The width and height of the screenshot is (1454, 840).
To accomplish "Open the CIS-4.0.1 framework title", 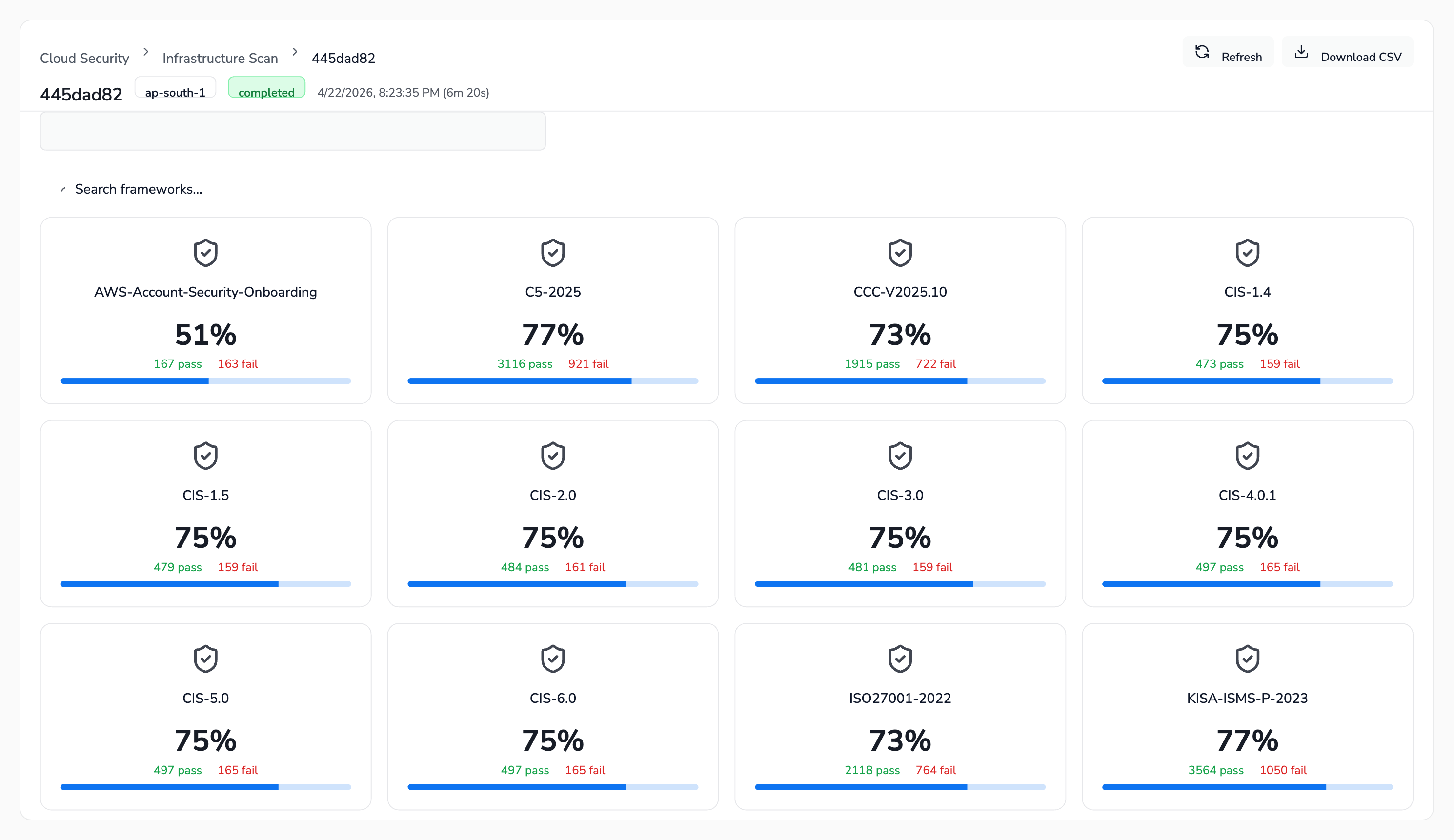I will tap(1247, 495).
